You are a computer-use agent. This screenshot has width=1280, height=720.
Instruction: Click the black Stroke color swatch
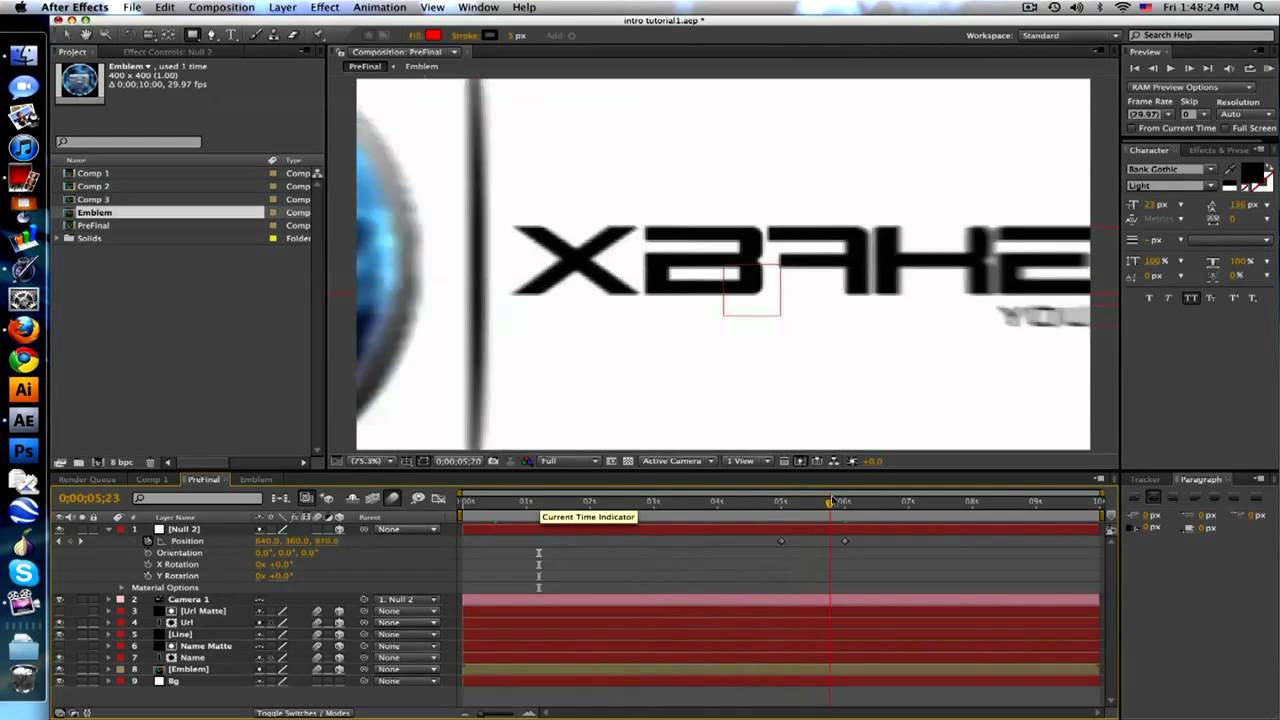pyautogui.click(x=490, y=35)
